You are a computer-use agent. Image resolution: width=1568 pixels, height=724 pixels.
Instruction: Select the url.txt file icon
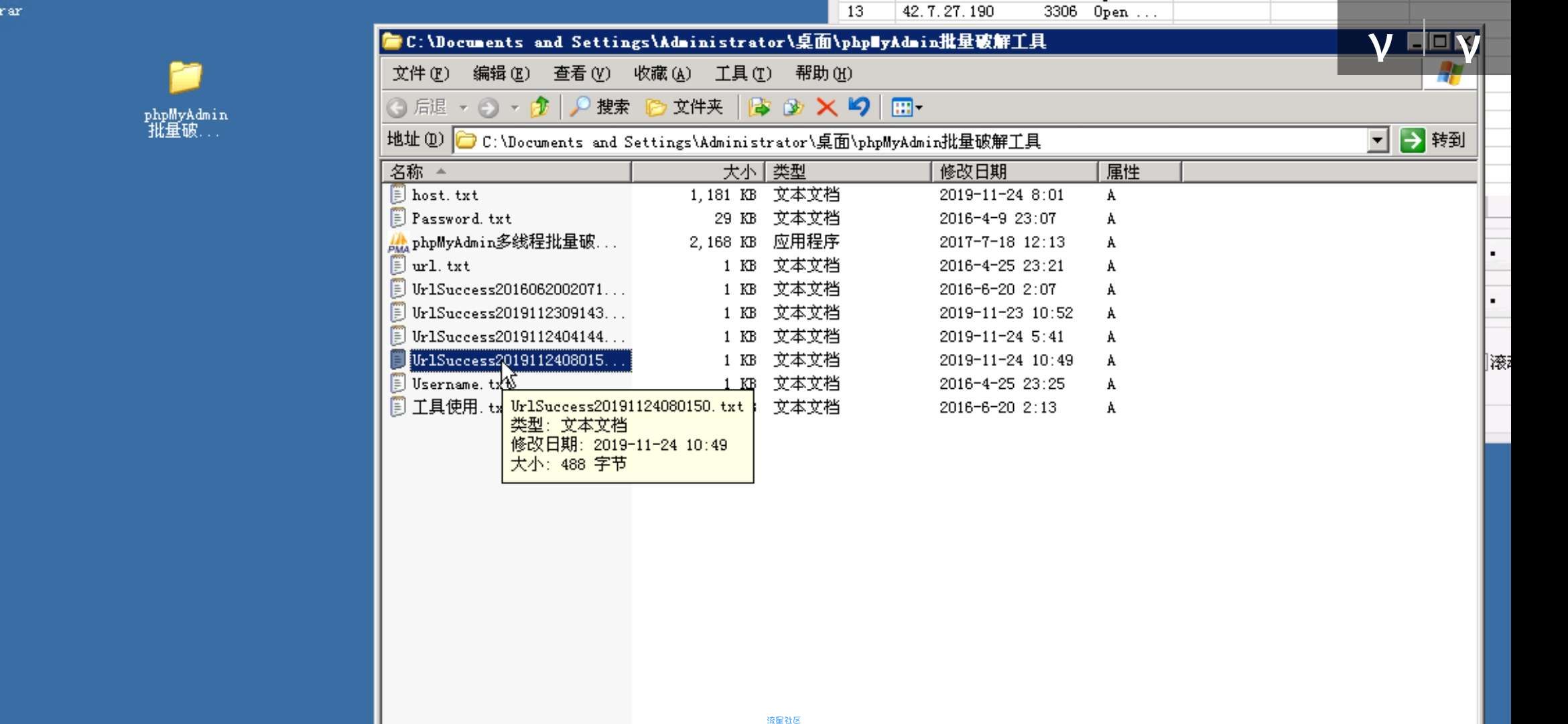click(x=398, y=265)
